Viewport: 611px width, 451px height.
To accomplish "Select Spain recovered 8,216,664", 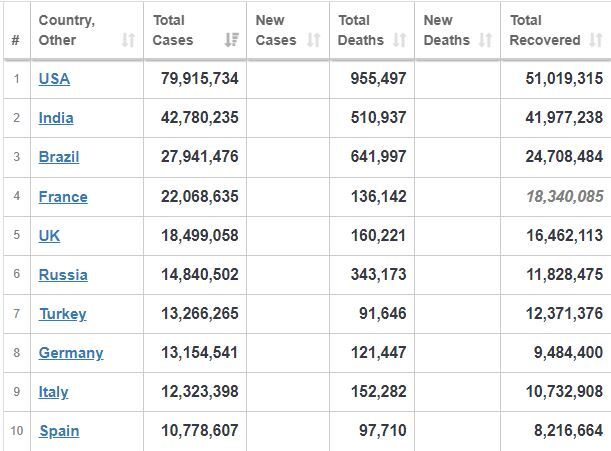I will [x=569, y=430].
